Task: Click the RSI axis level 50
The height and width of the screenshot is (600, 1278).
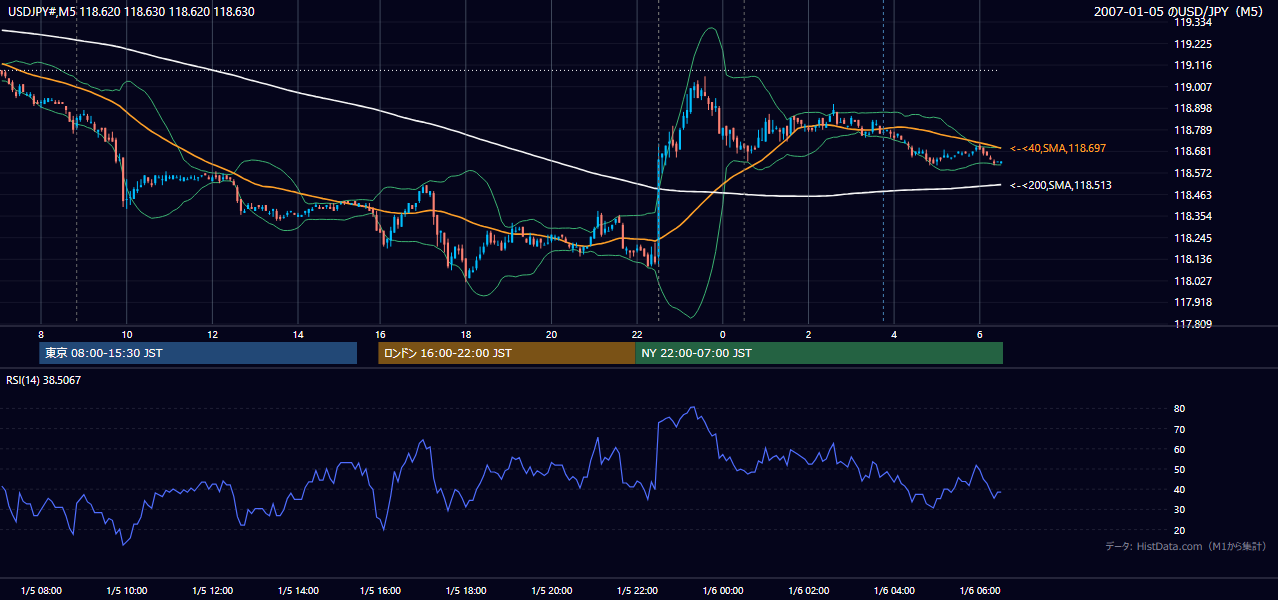Action: pos(1180,469)
